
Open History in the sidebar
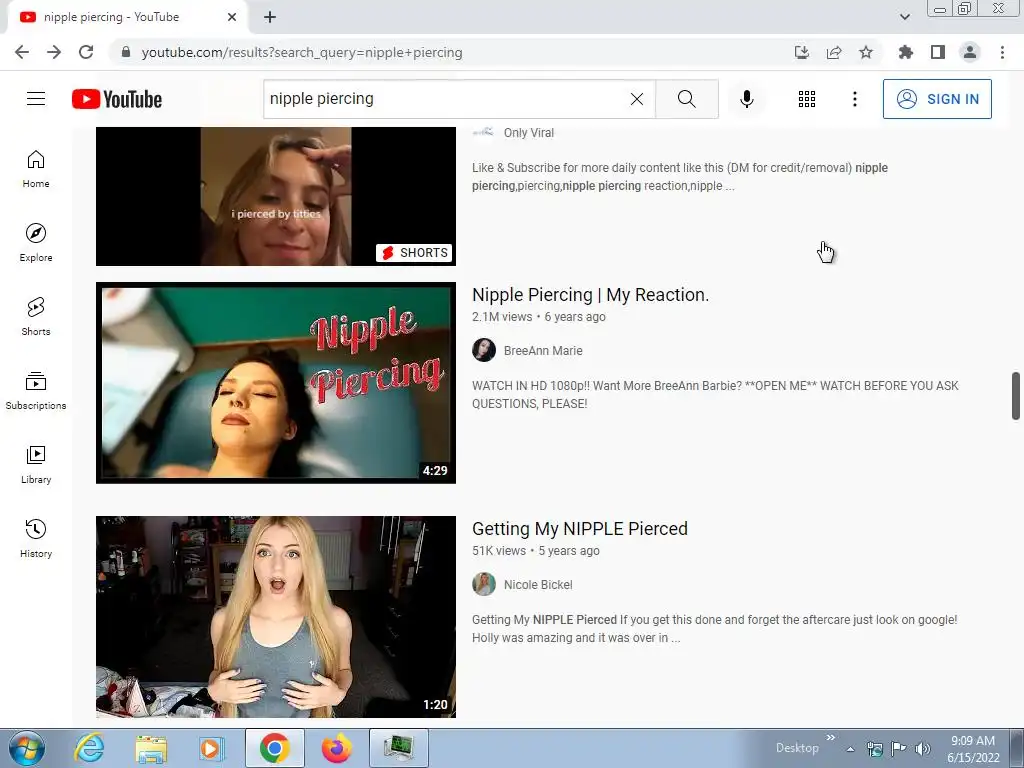(x=36, y=538)
